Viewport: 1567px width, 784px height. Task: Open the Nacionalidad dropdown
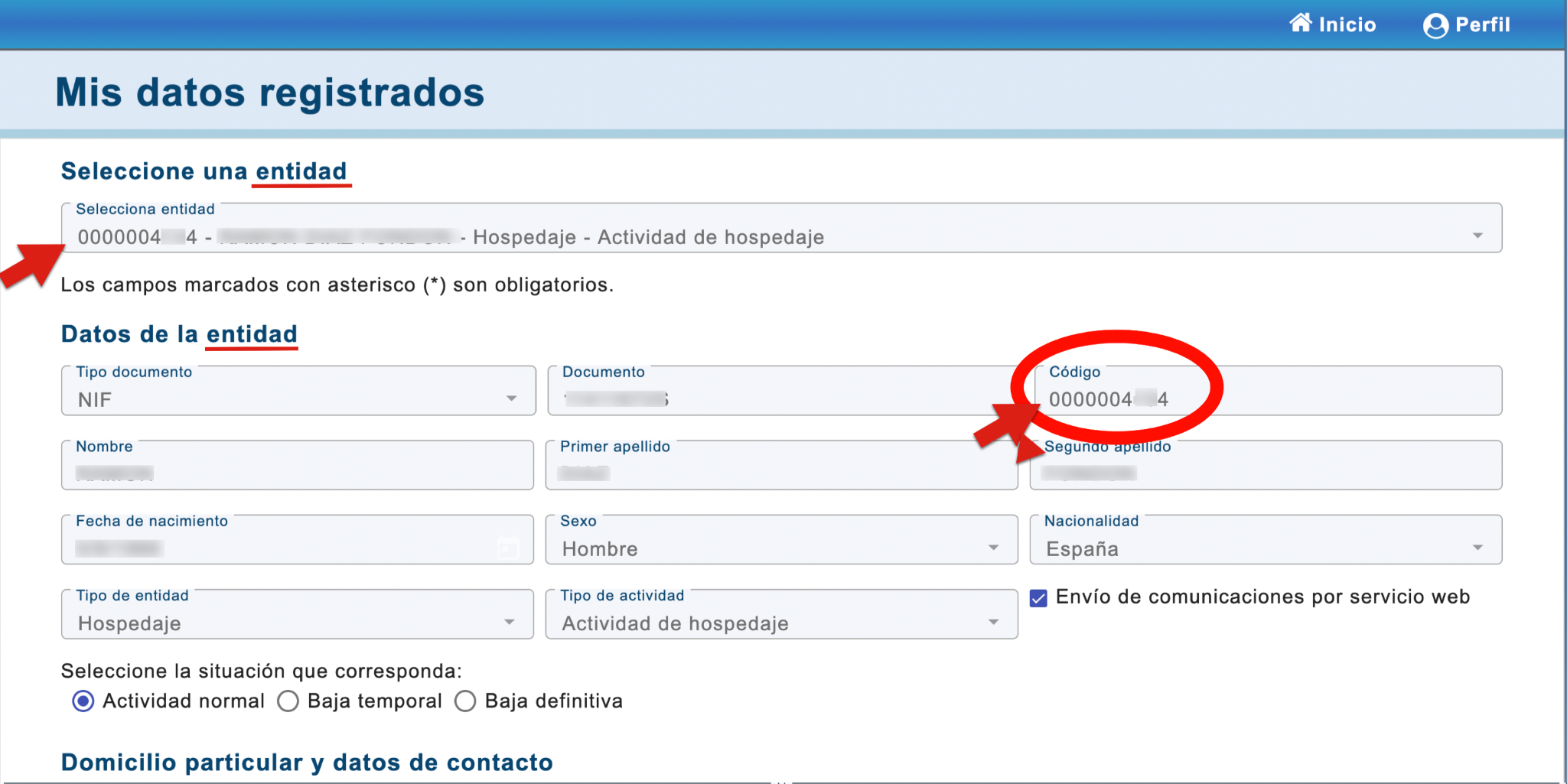[1266, 540]
